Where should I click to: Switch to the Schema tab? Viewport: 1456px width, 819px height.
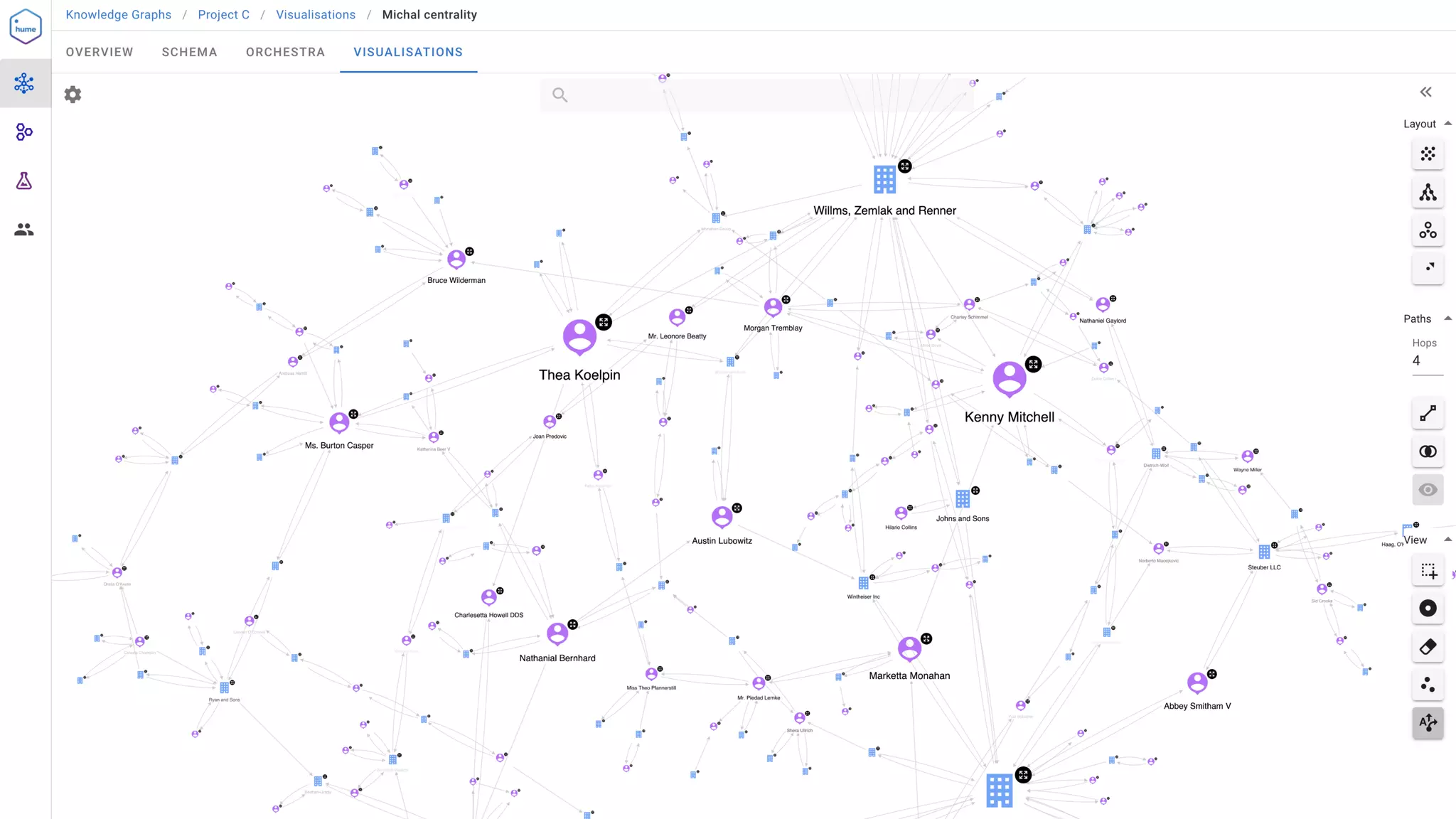pyautogui.click(x=189, y=52)
